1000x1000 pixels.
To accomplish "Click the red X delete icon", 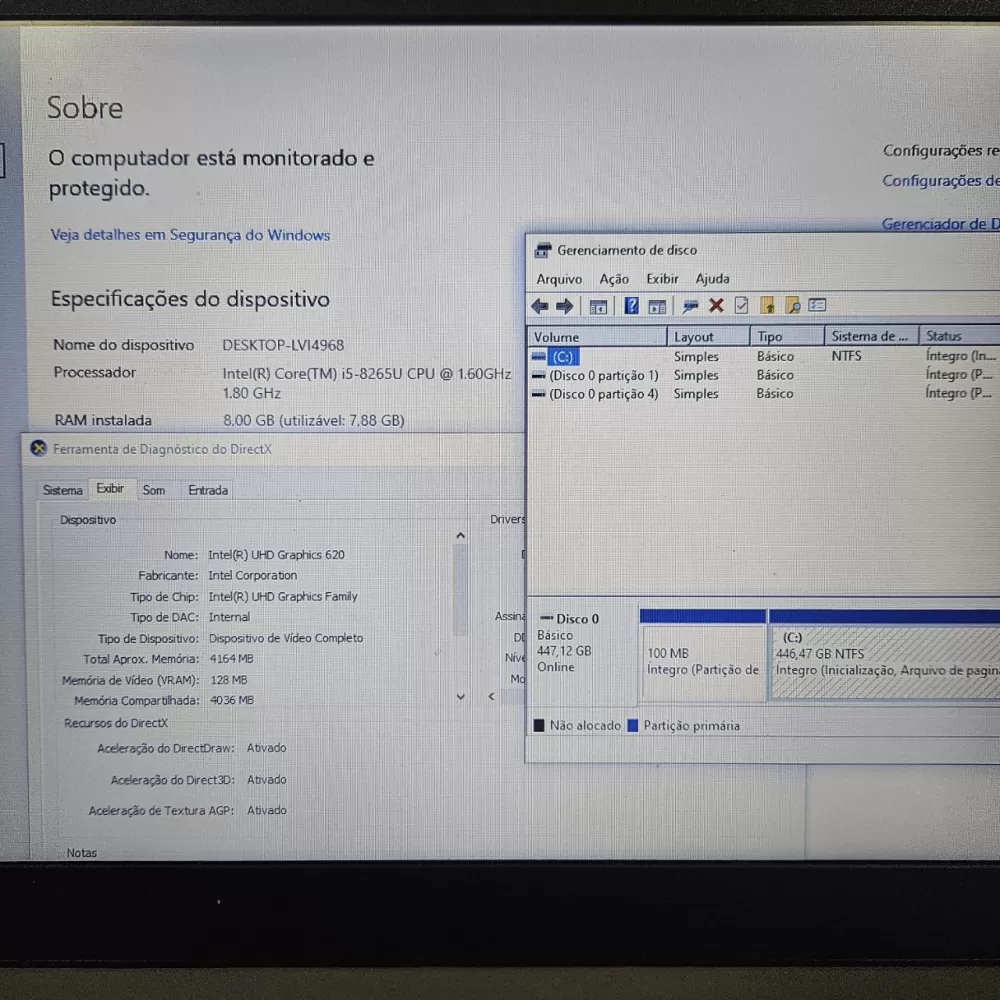I will [716, 305].
